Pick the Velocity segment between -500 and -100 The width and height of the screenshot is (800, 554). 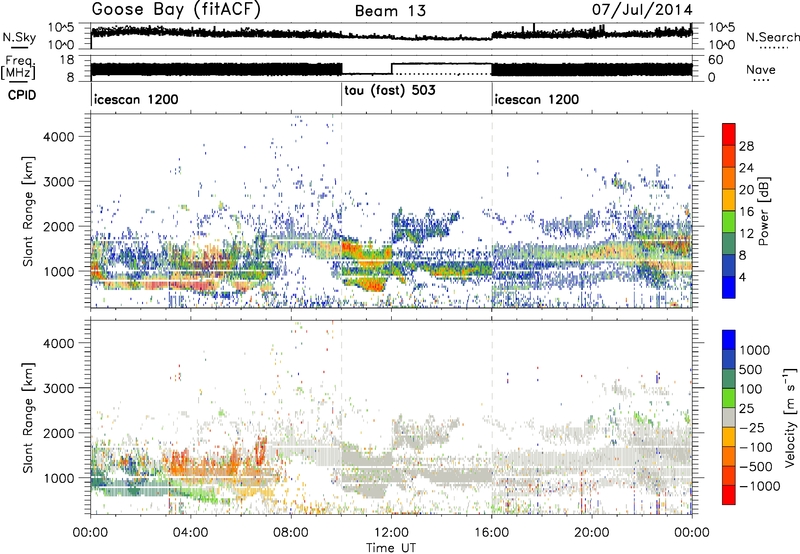pos(729,456)
